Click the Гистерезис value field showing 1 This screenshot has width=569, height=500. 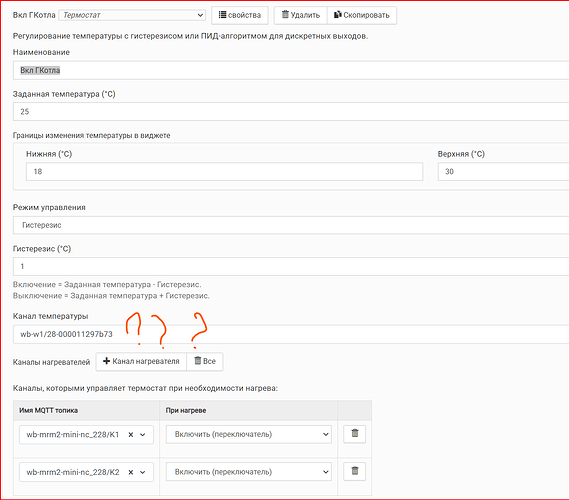[x=291, y=266]
